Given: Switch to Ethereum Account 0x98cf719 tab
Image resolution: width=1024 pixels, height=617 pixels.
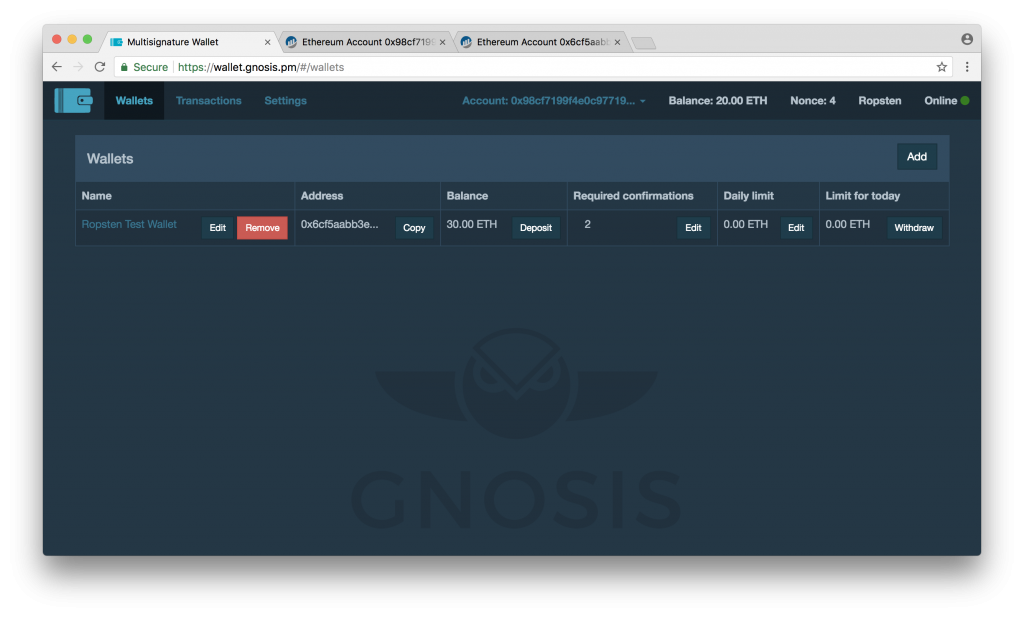Looking at the screenshot, I should click(x=367, y=42).
